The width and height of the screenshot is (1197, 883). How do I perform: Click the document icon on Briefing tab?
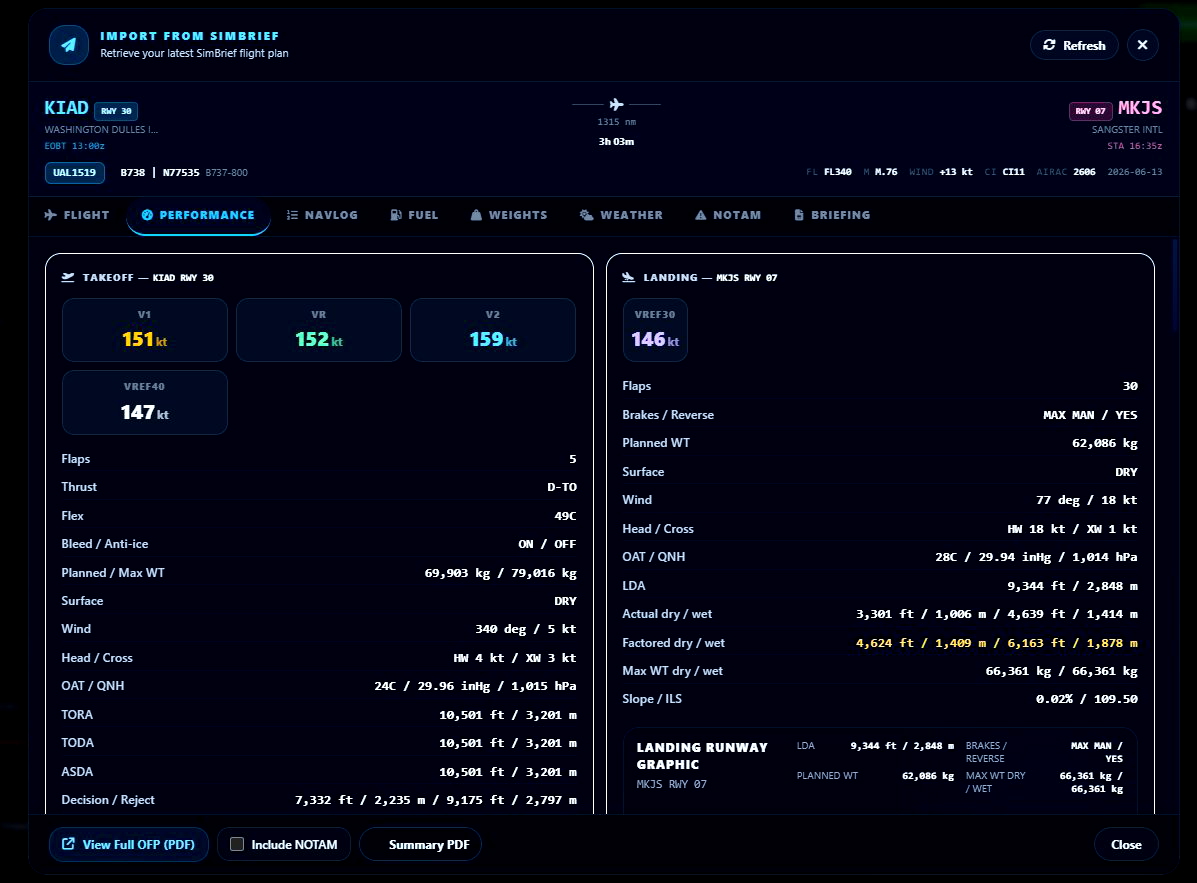coord(799,215)
